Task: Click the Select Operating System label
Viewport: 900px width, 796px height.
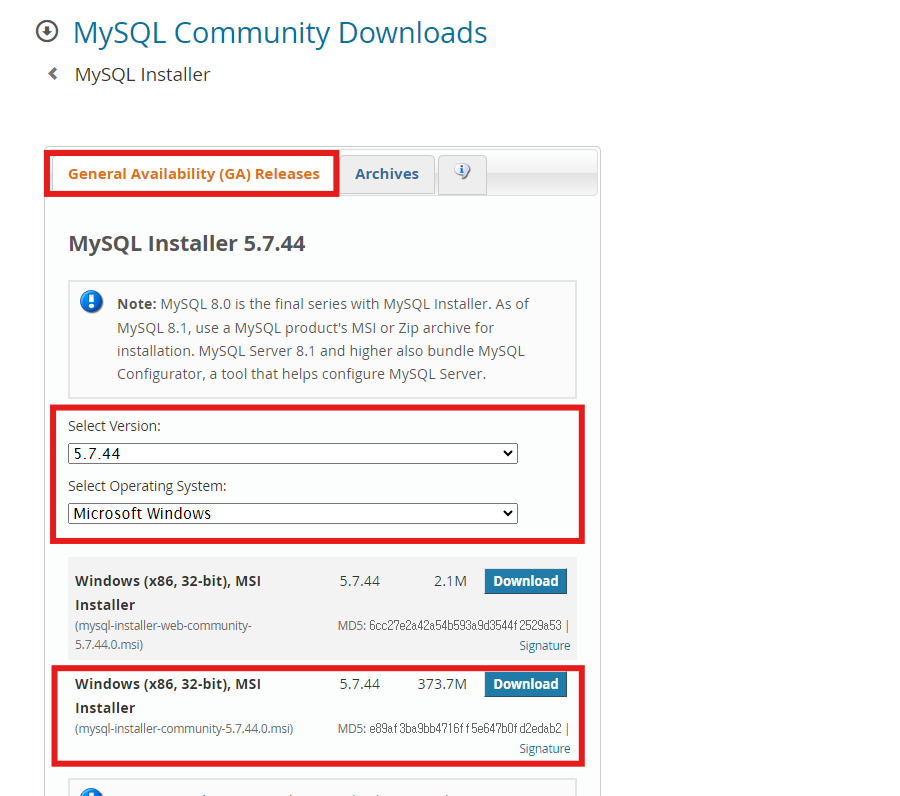Action: (147, 486)
